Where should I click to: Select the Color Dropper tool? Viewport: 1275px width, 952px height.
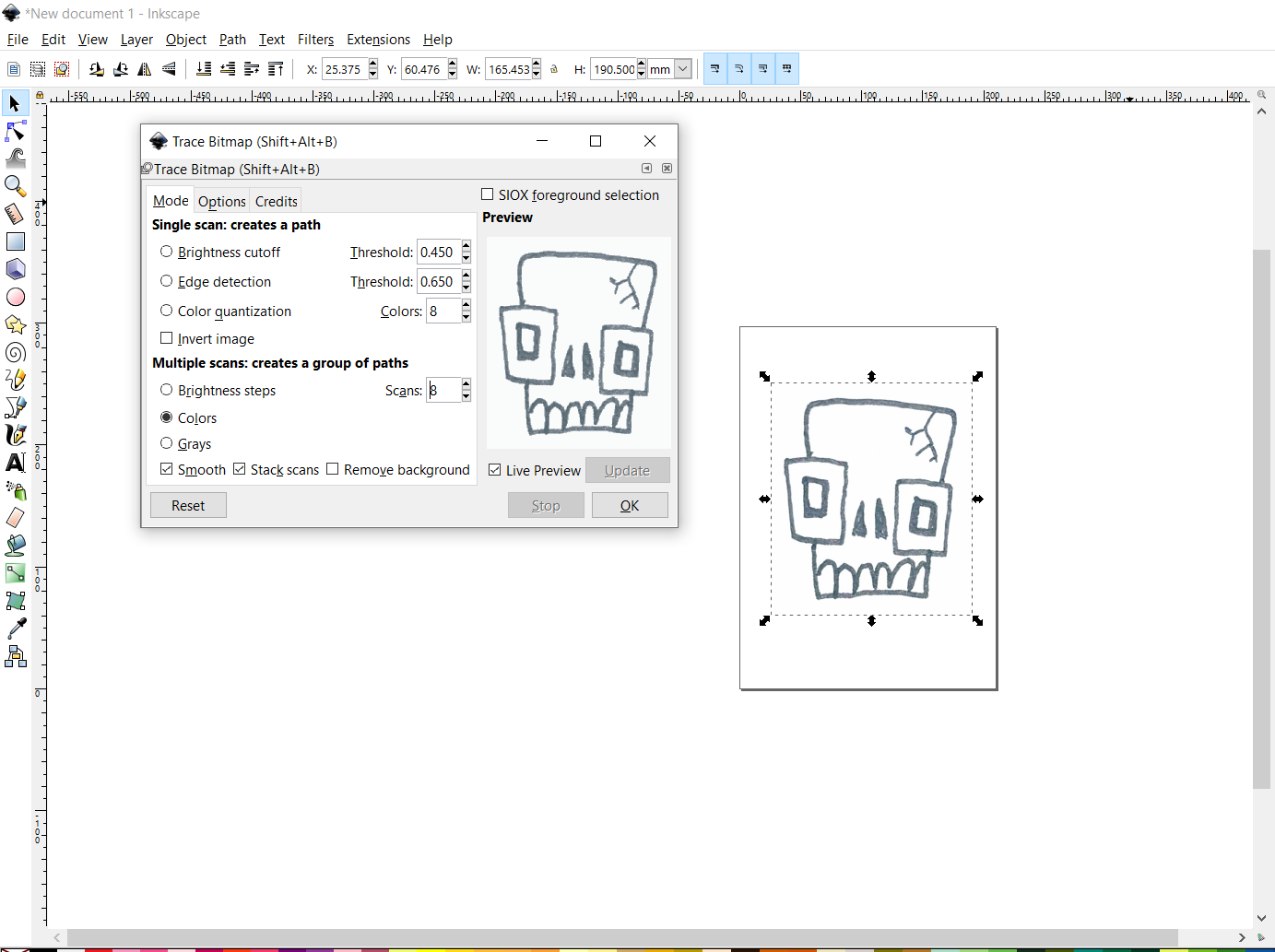point(15,629)
